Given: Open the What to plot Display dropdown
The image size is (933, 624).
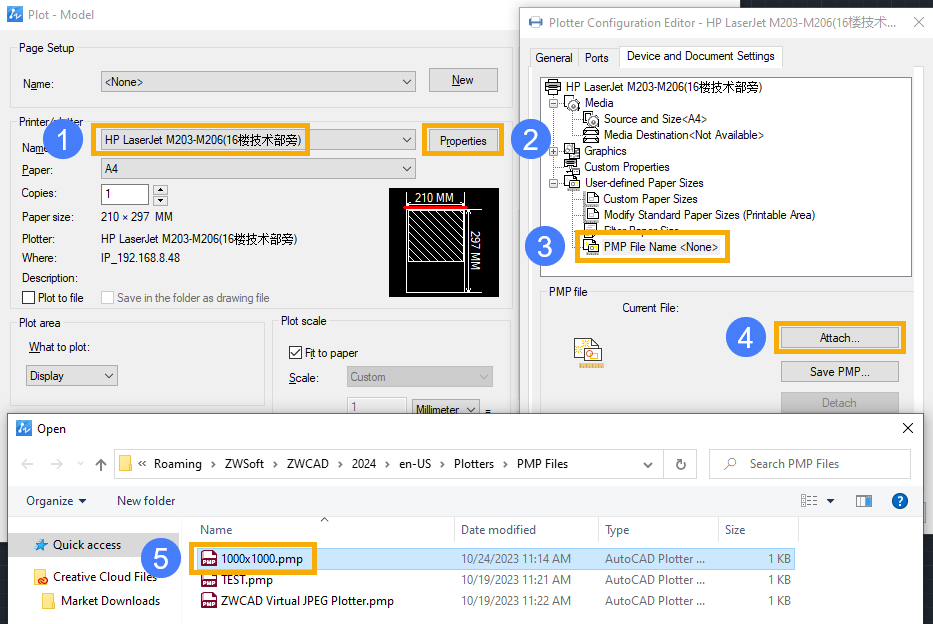Looking at the screenshot, I should pos(72,376).
